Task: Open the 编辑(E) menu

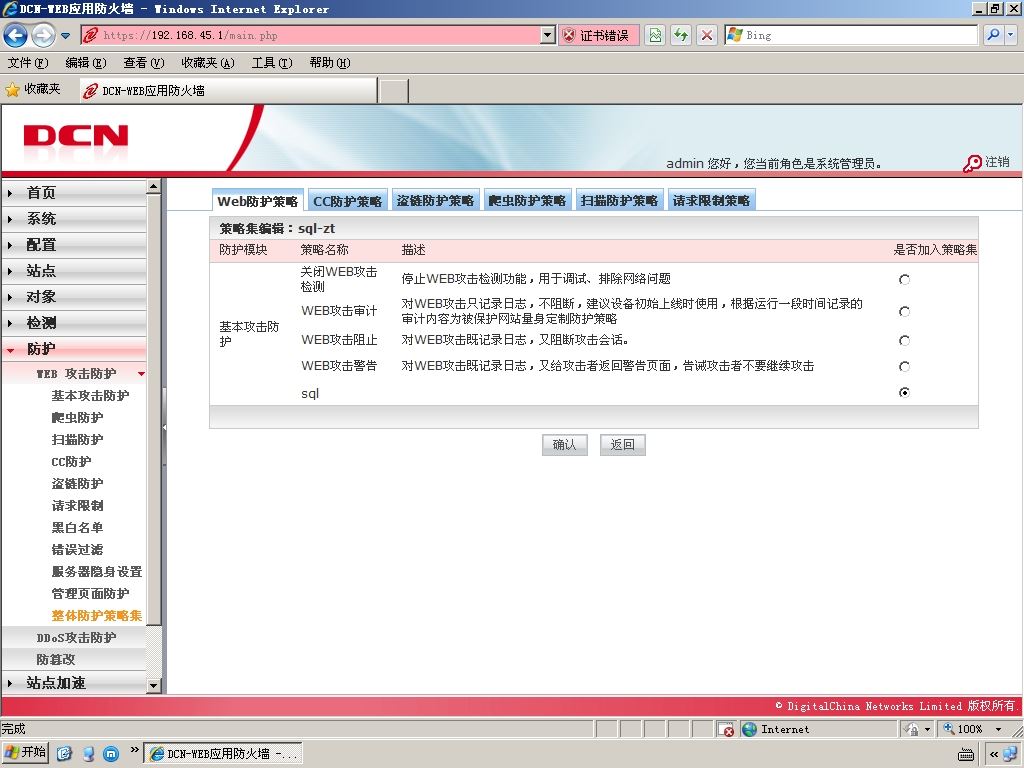Action: point(86,63)
